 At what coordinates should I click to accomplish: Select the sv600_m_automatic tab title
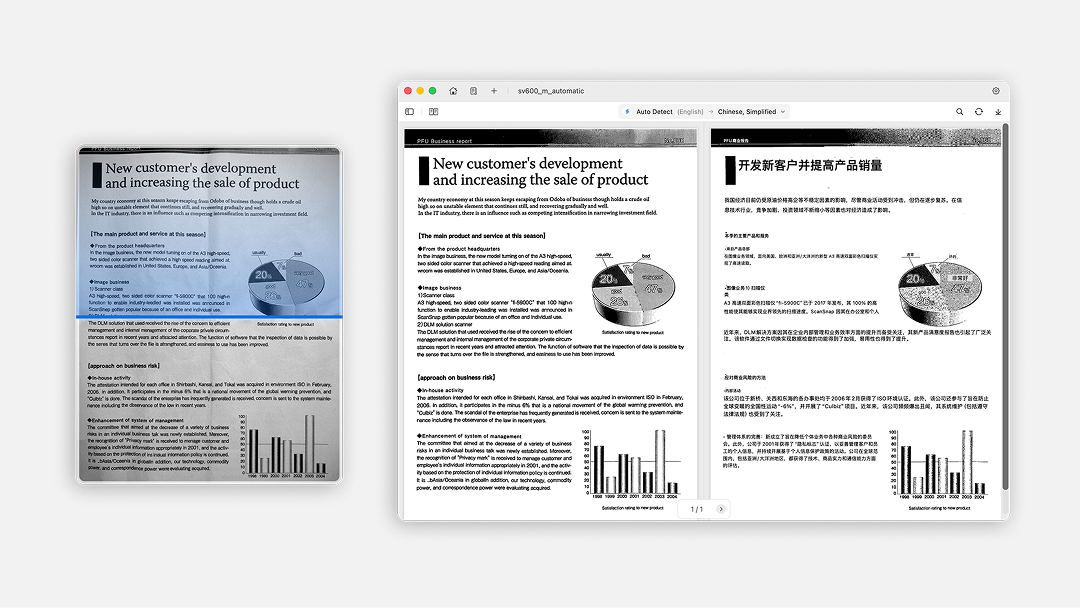click(x=551, y=91)
